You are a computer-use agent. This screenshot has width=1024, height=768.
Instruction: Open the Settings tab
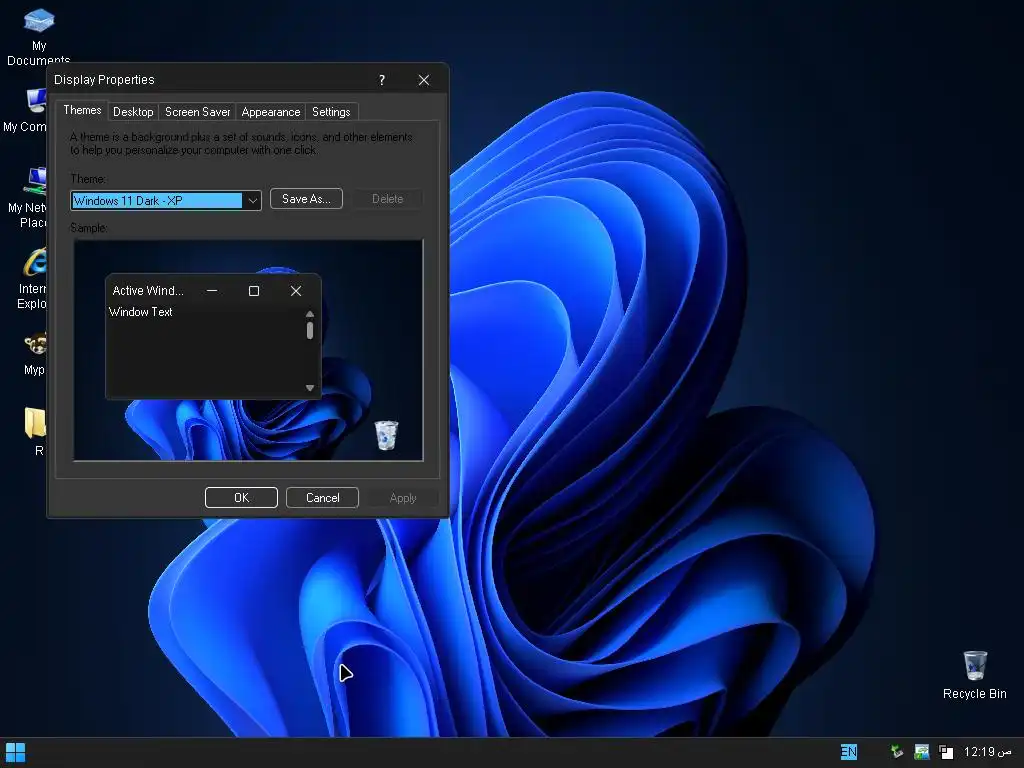[331, 112]
